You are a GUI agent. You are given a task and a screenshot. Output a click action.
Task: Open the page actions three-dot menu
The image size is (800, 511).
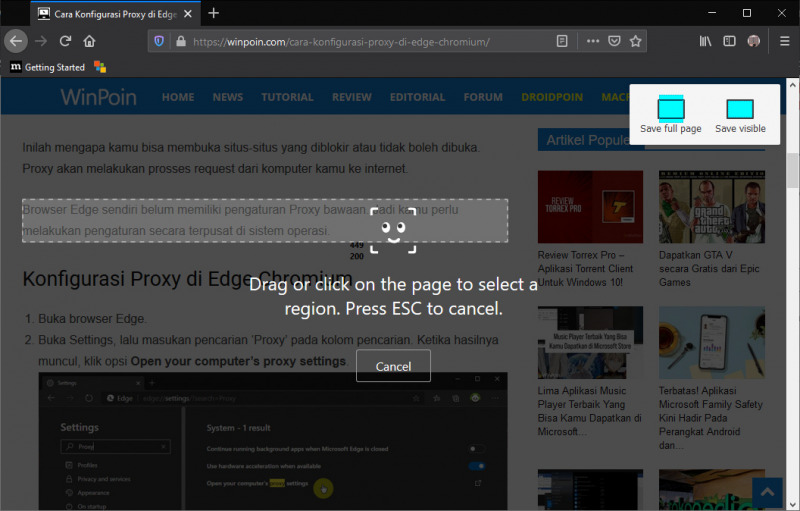click(x=592, y=41)
